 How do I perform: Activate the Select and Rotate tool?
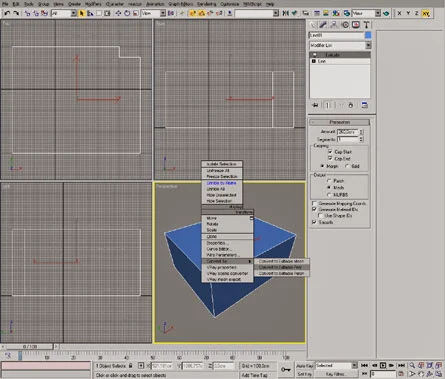127,13
